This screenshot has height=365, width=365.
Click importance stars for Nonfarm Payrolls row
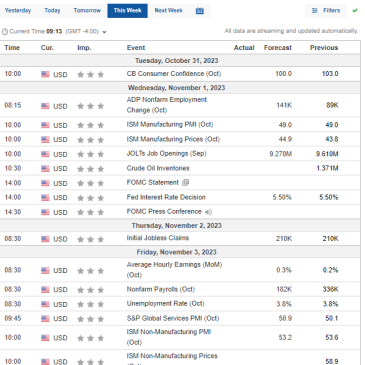point(90,290)
